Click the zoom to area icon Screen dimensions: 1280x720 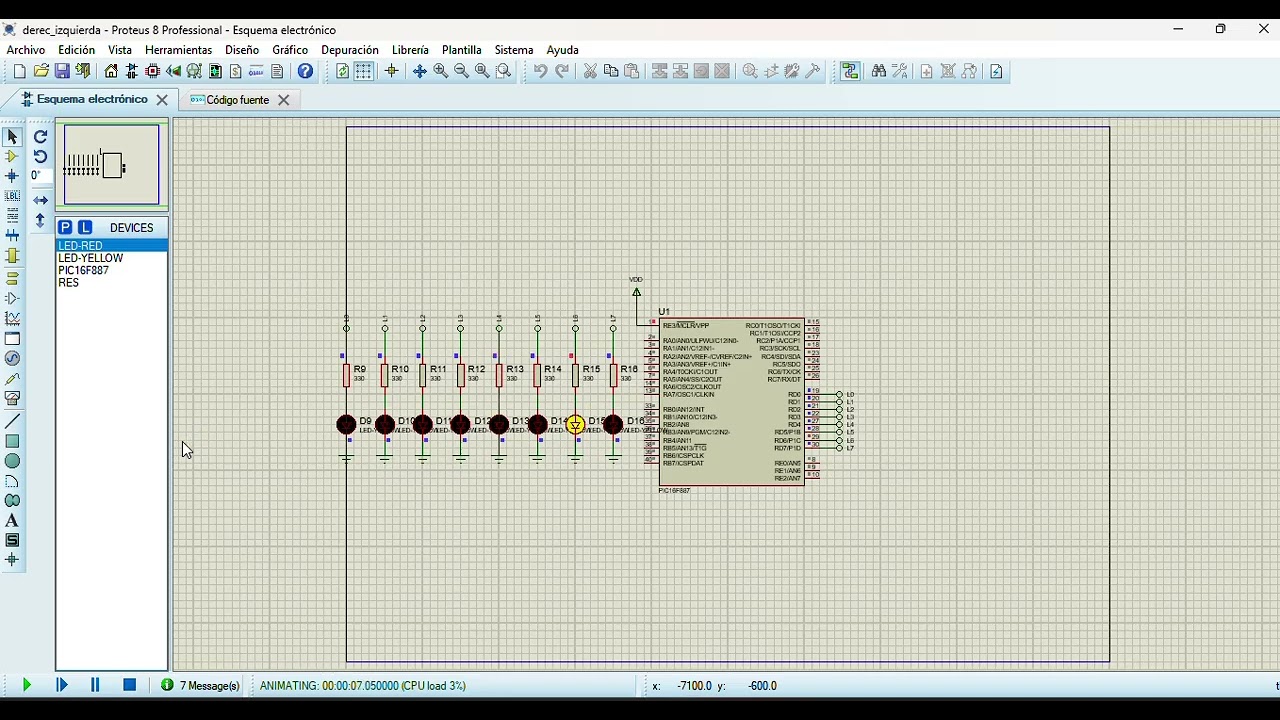504,71
